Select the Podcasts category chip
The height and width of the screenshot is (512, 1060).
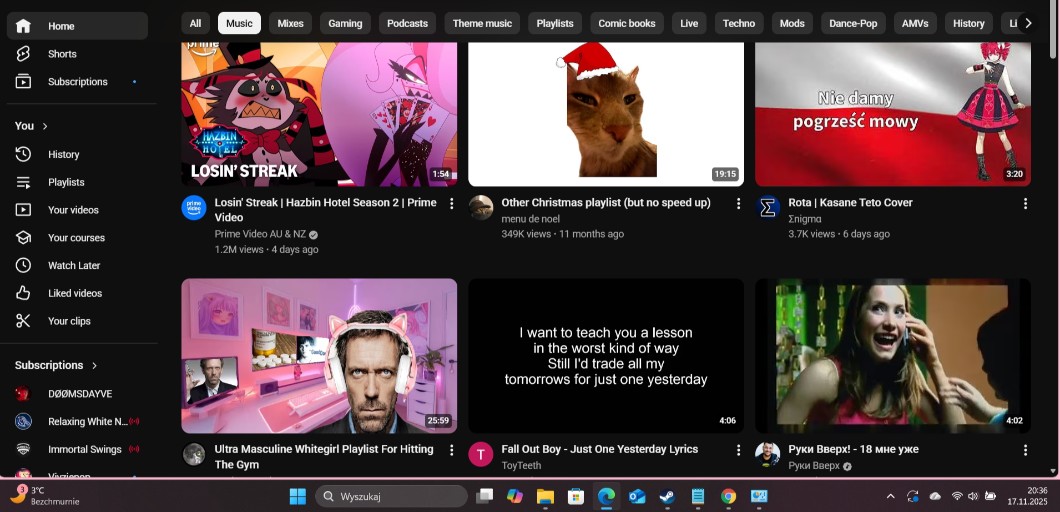pos(407,23)
